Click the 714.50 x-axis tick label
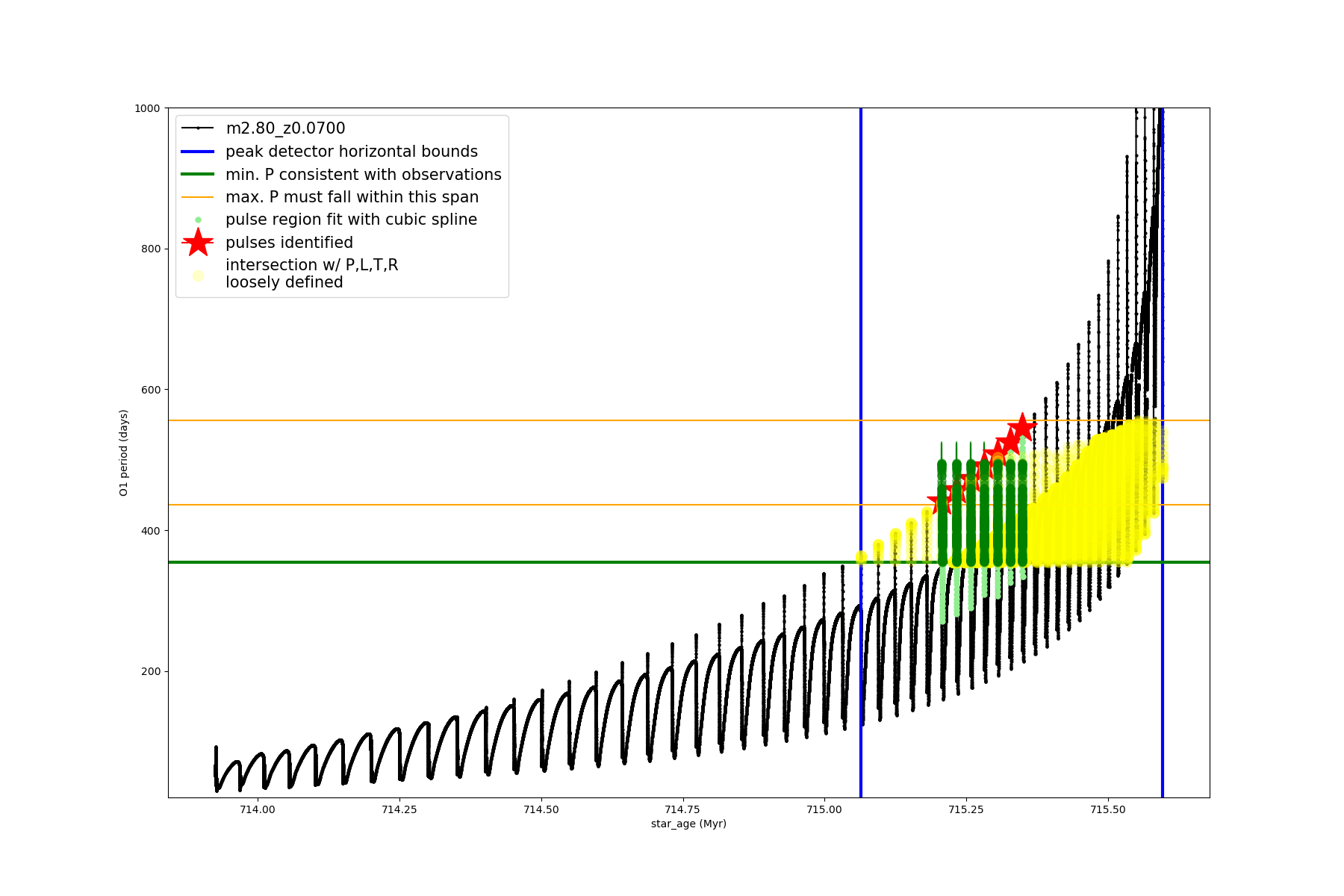The image size is (1344, 896). (541, 809)
